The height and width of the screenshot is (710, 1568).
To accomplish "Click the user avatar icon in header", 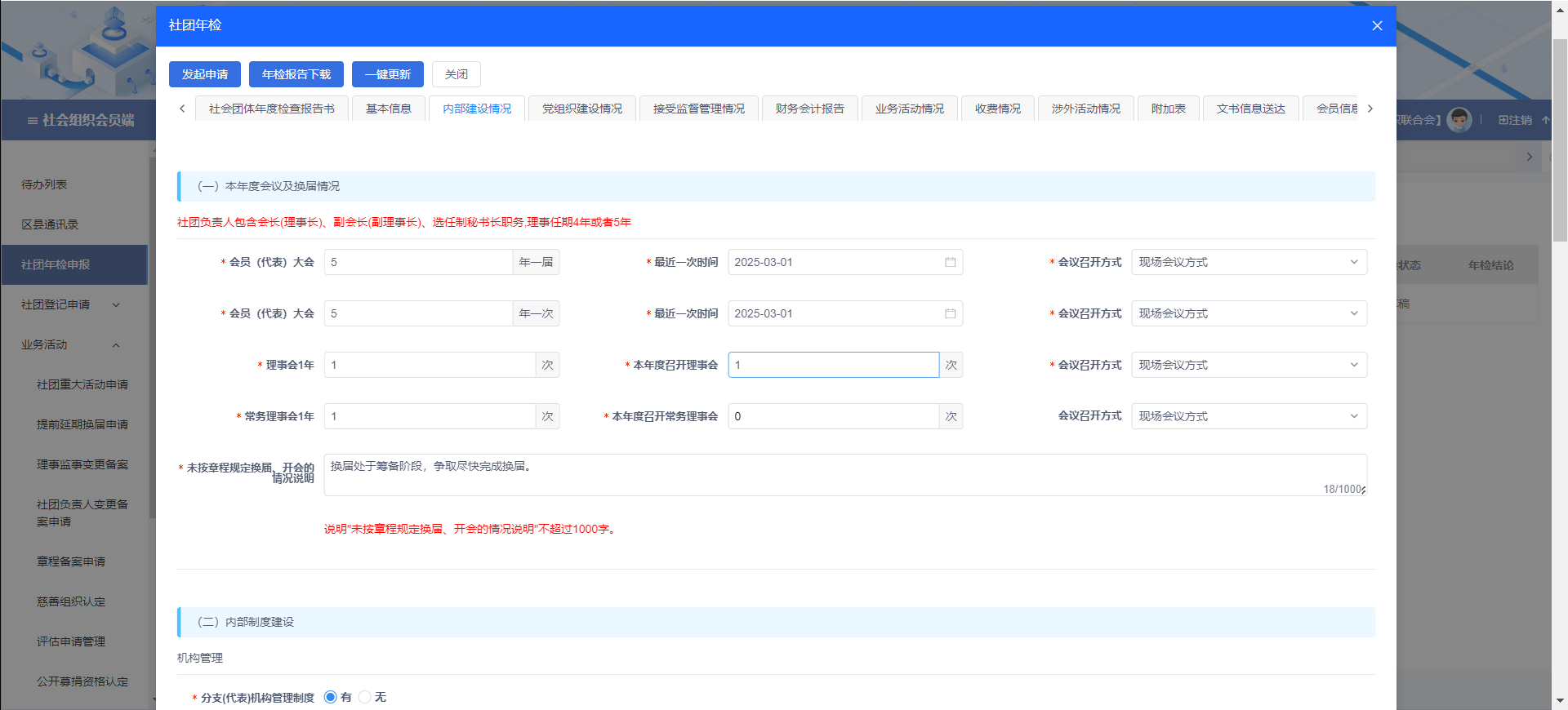I will 1459,120.
